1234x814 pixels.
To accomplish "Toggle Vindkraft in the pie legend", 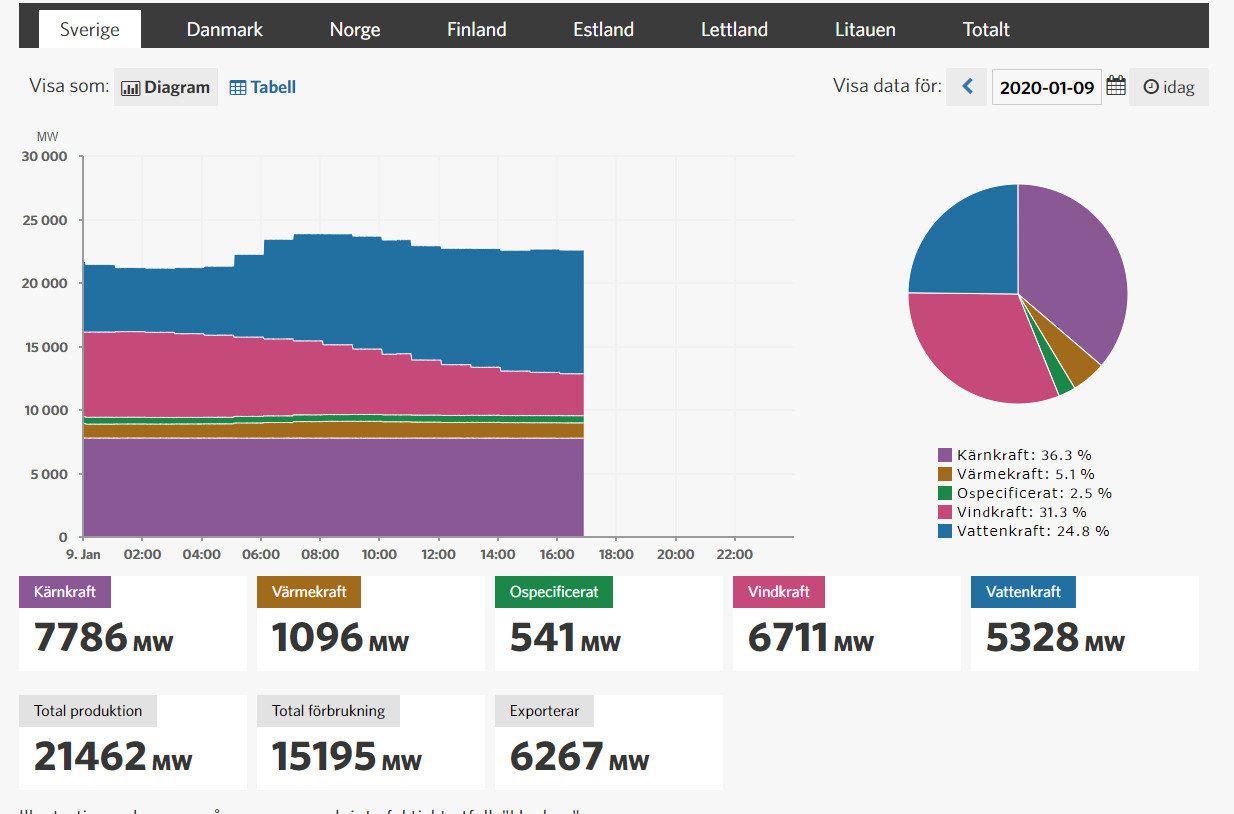I will point(1020,512).
